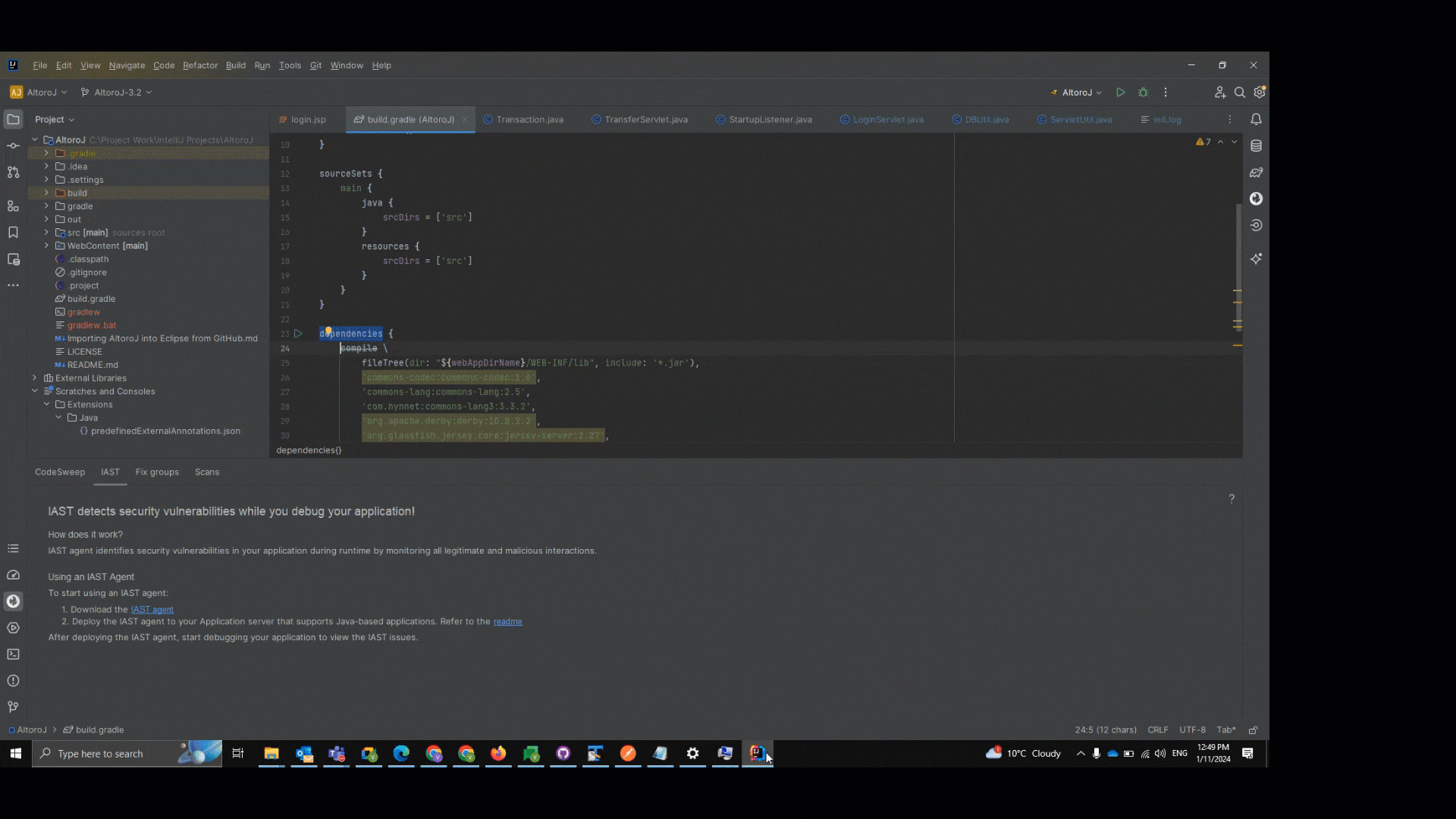The width and height of the screenshot is (1456, 819).
Task: Open the Problems tool window icon
Action: coord(13,681)
